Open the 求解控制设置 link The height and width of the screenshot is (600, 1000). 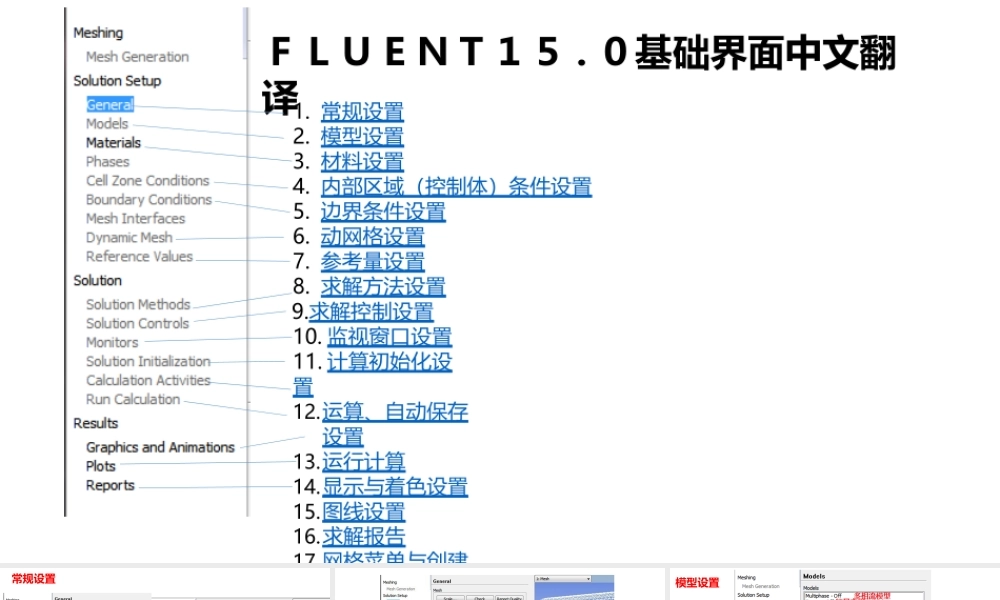click(371, 311)
